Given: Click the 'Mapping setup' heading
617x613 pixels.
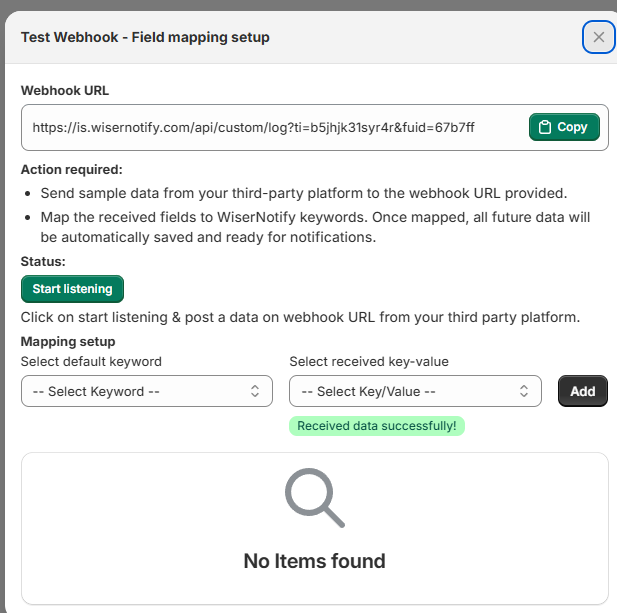Looking at the screenshot, I should pyautogui.click(x=68, y=342).
